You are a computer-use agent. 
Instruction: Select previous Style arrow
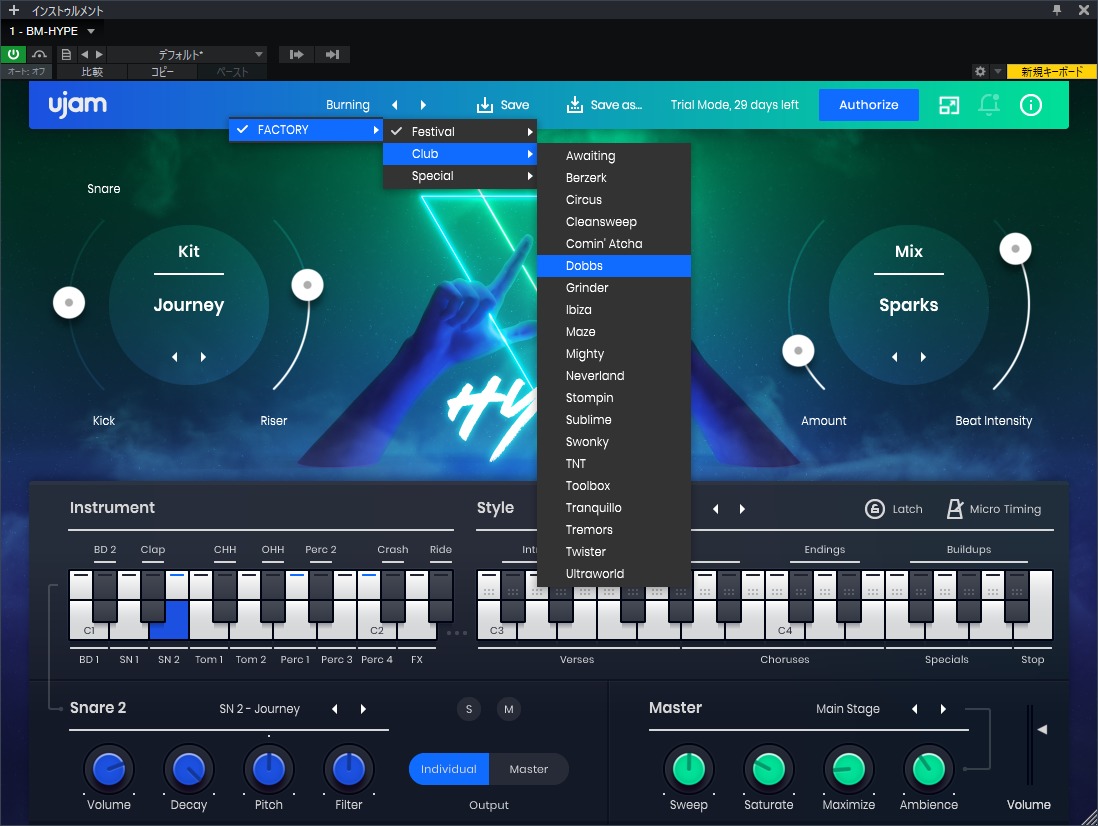coord(716,509)
